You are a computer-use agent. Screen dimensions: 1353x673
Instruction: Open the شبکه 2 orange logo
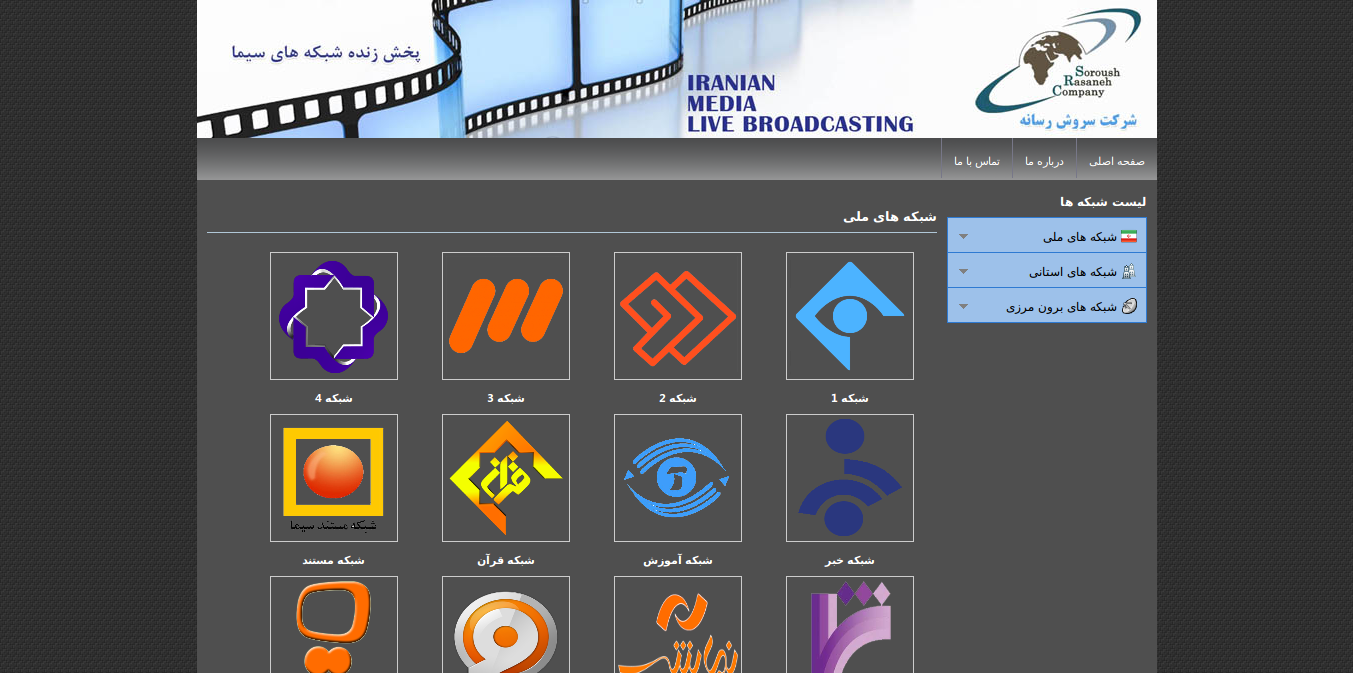pos(678,316)
